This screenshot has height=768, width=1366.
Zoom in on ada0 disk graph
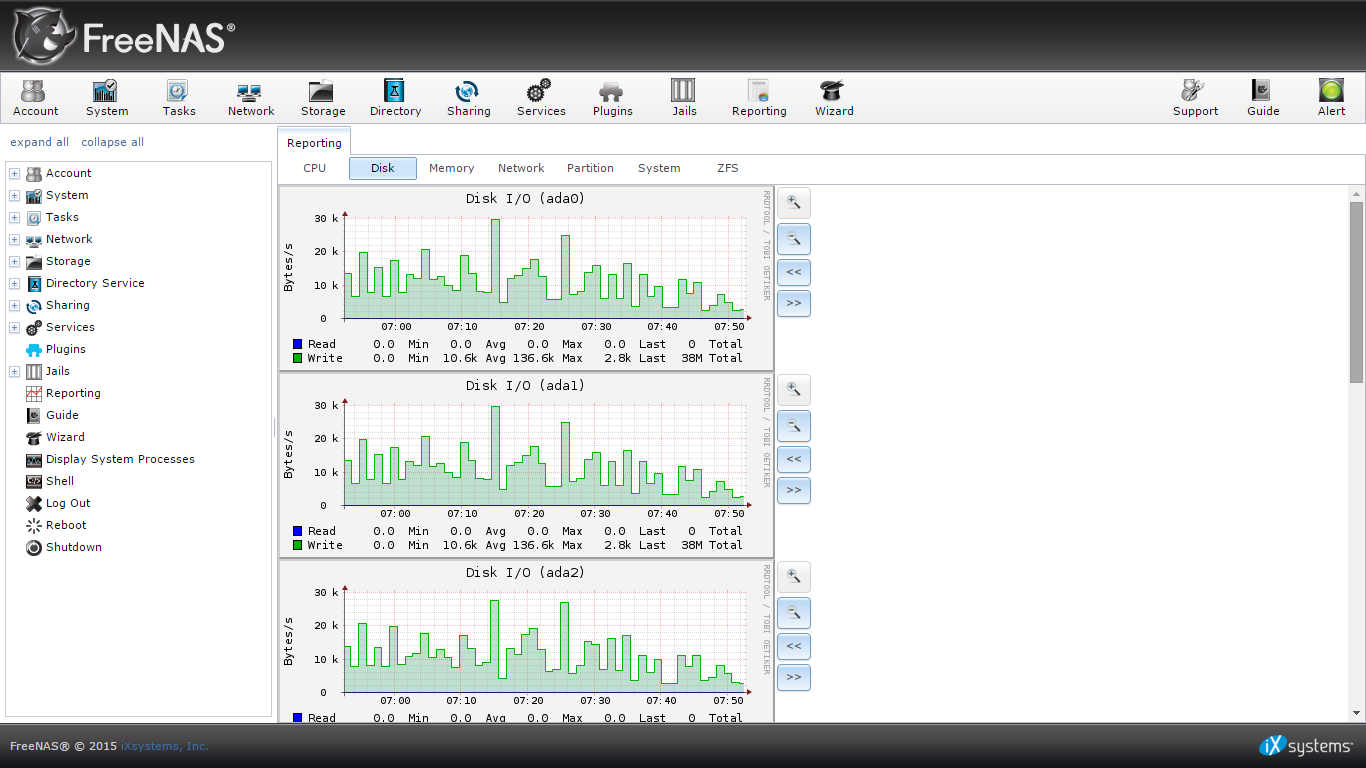click(x=794, y=202)
